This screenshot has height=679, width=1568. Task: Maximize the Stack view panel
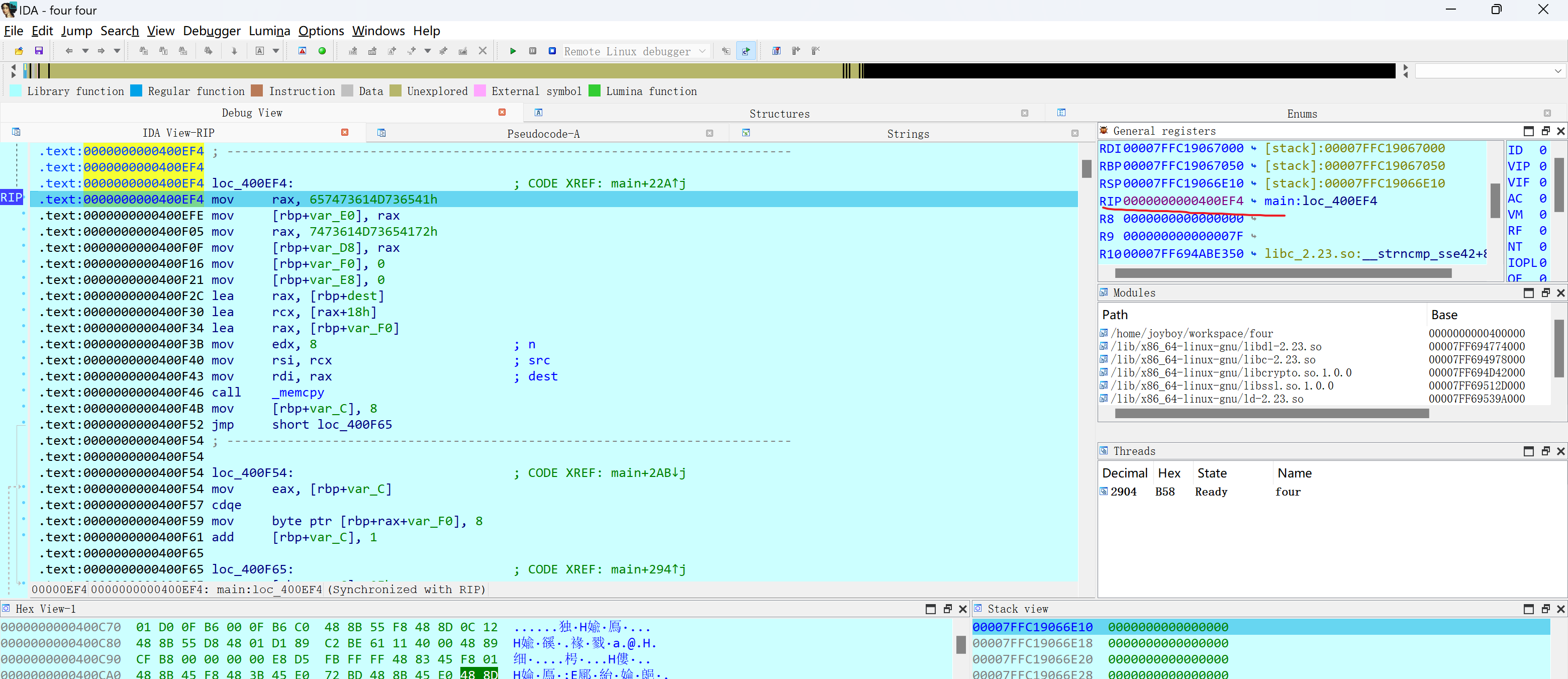coord(1528,609)
